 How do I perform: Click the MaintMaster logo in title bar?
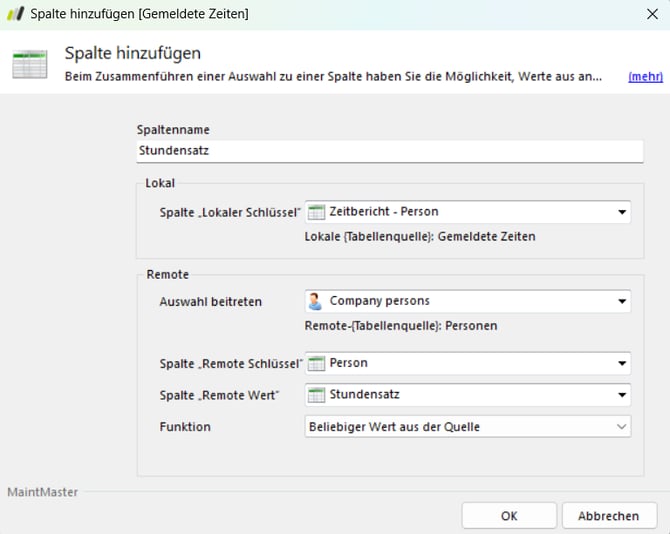click(x=15, y=14)
